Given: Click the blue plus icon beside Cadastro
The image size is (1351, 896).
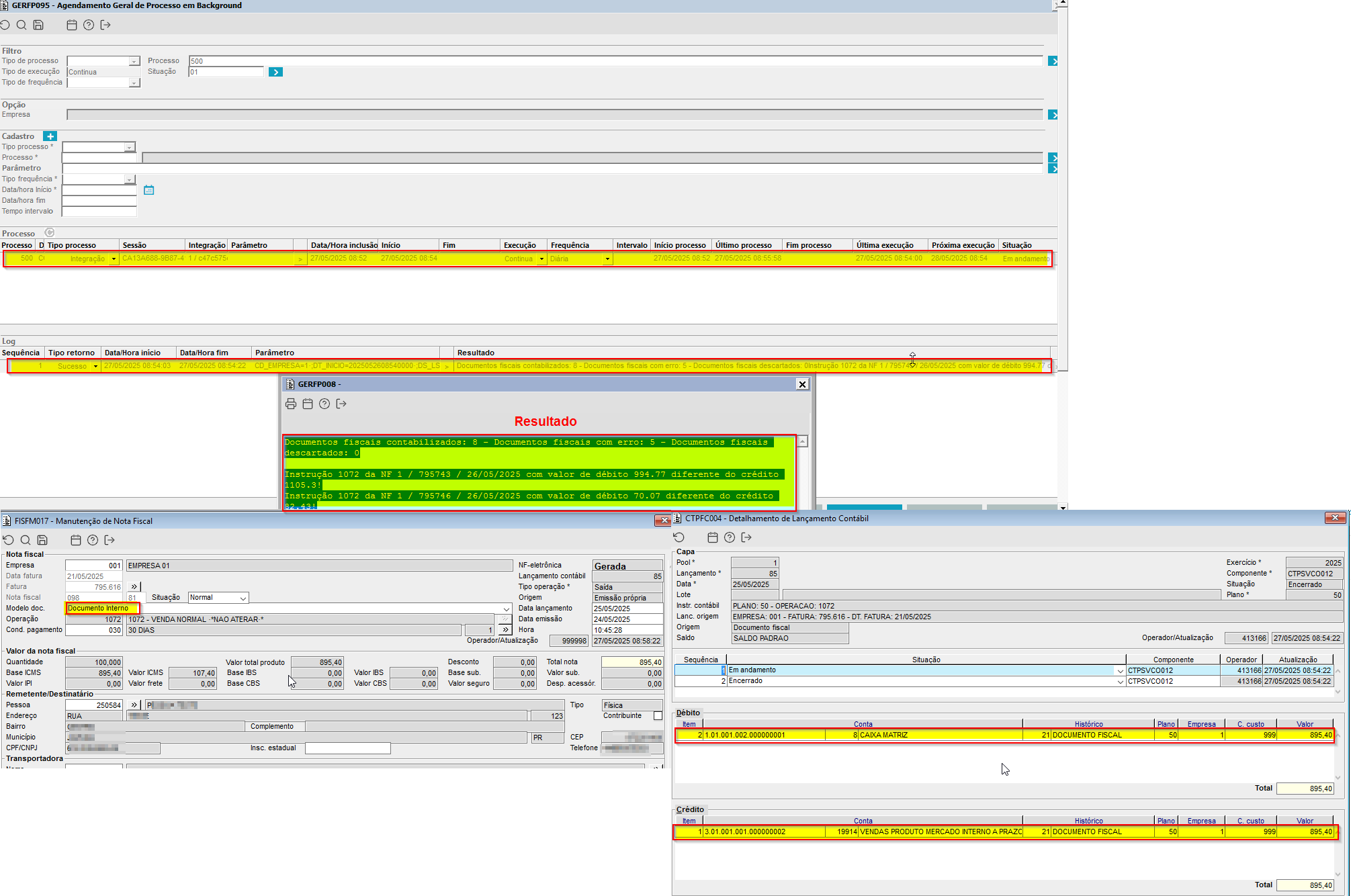Looking at the screenshot, I should click(x=50, y=136).
